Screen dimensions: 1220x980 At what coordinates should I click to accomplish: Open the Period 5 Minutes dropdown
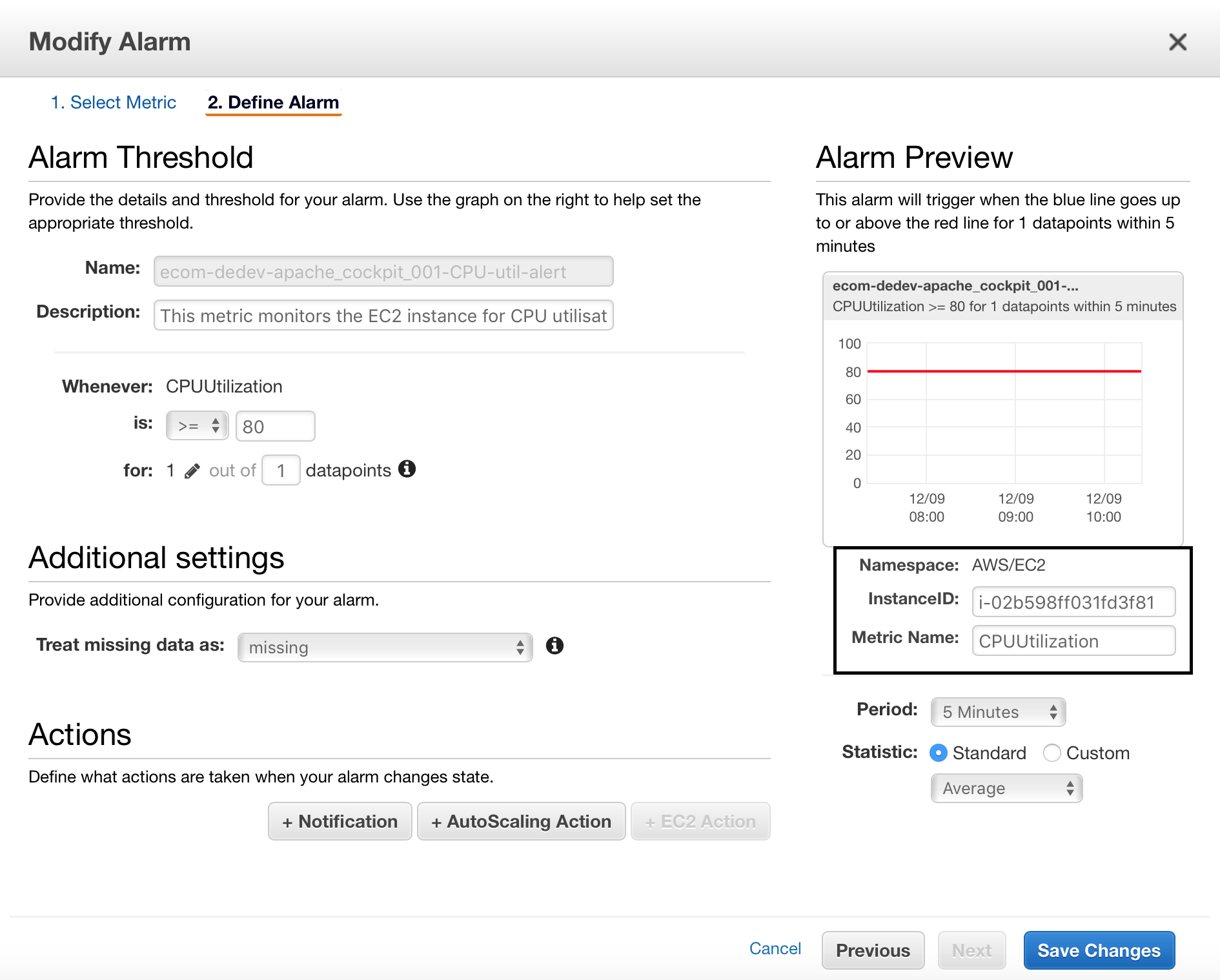(998, 712)
